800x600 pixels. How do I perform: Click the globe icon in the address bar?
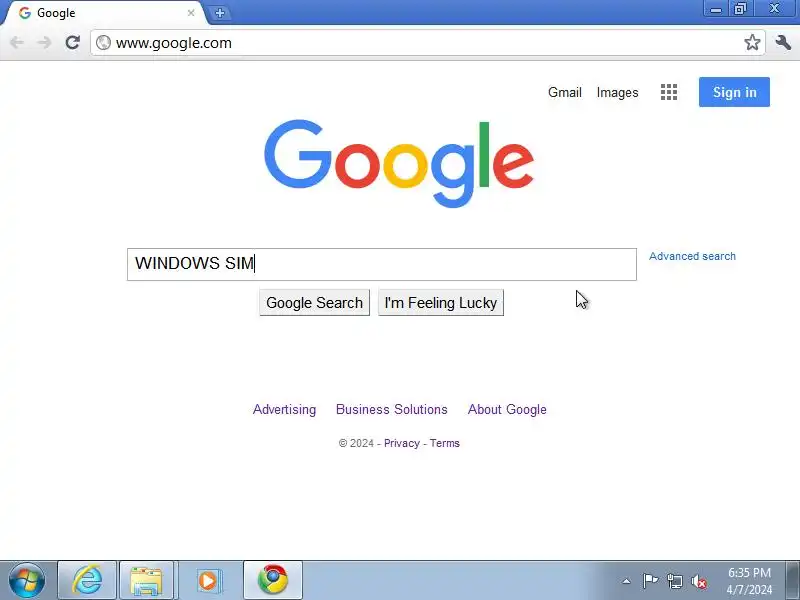pyautogui.click(x=103, y=42)
